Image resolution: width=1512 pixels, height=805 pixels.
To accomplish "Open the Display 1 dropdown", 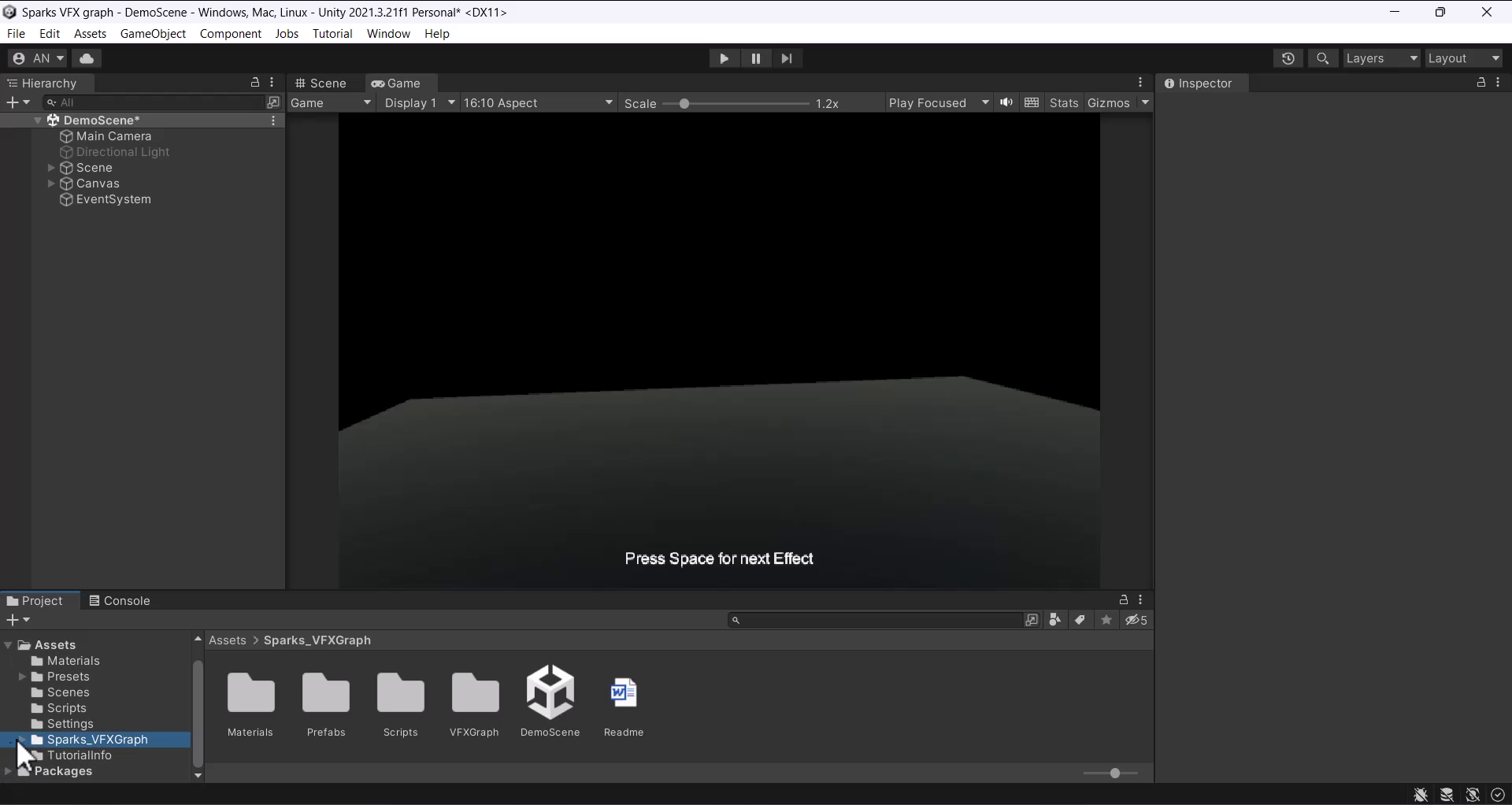I will (420, 103).
